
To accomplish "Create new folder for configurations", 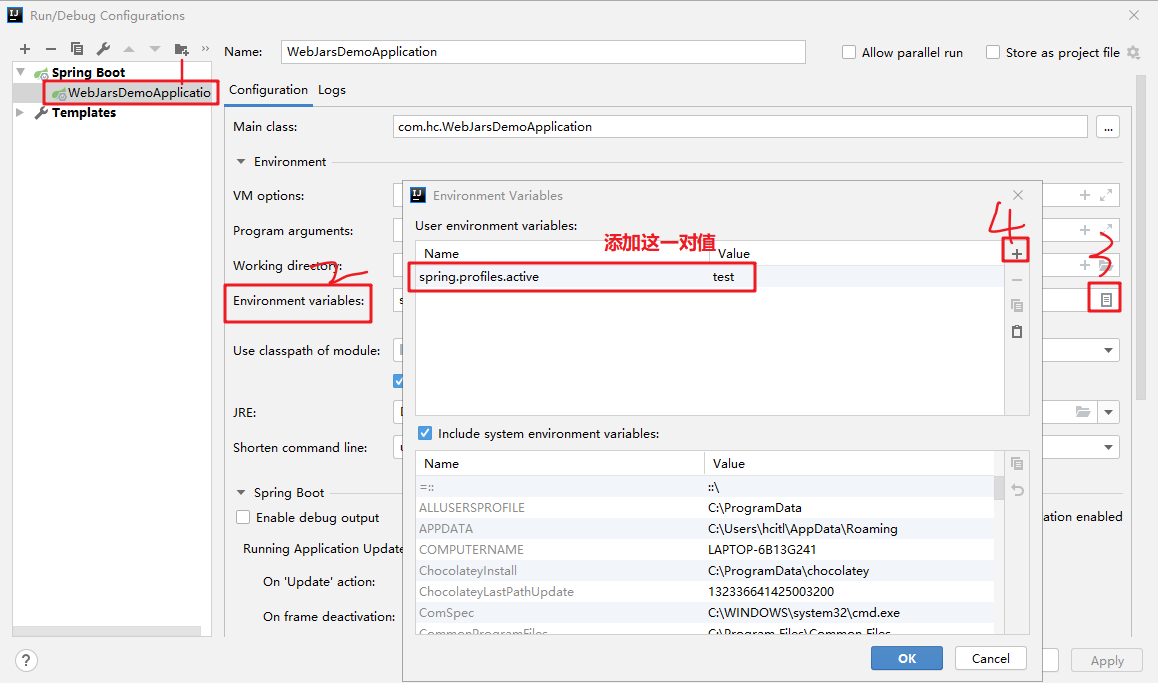I will 181,49.
